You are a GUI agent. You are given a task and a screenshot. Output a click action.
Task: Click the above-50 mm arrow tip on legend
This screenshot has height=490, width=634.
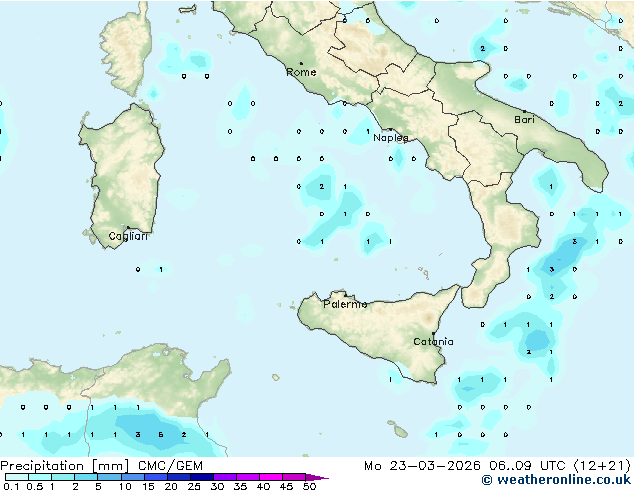point(317,477)
